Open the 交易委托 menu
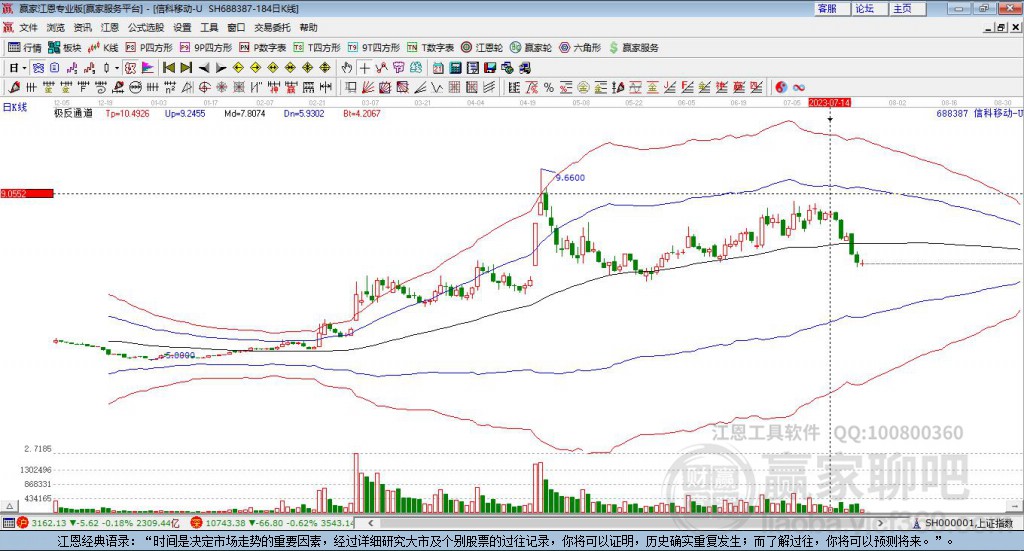The image size is (1024, 551). (x=272, y=27)
